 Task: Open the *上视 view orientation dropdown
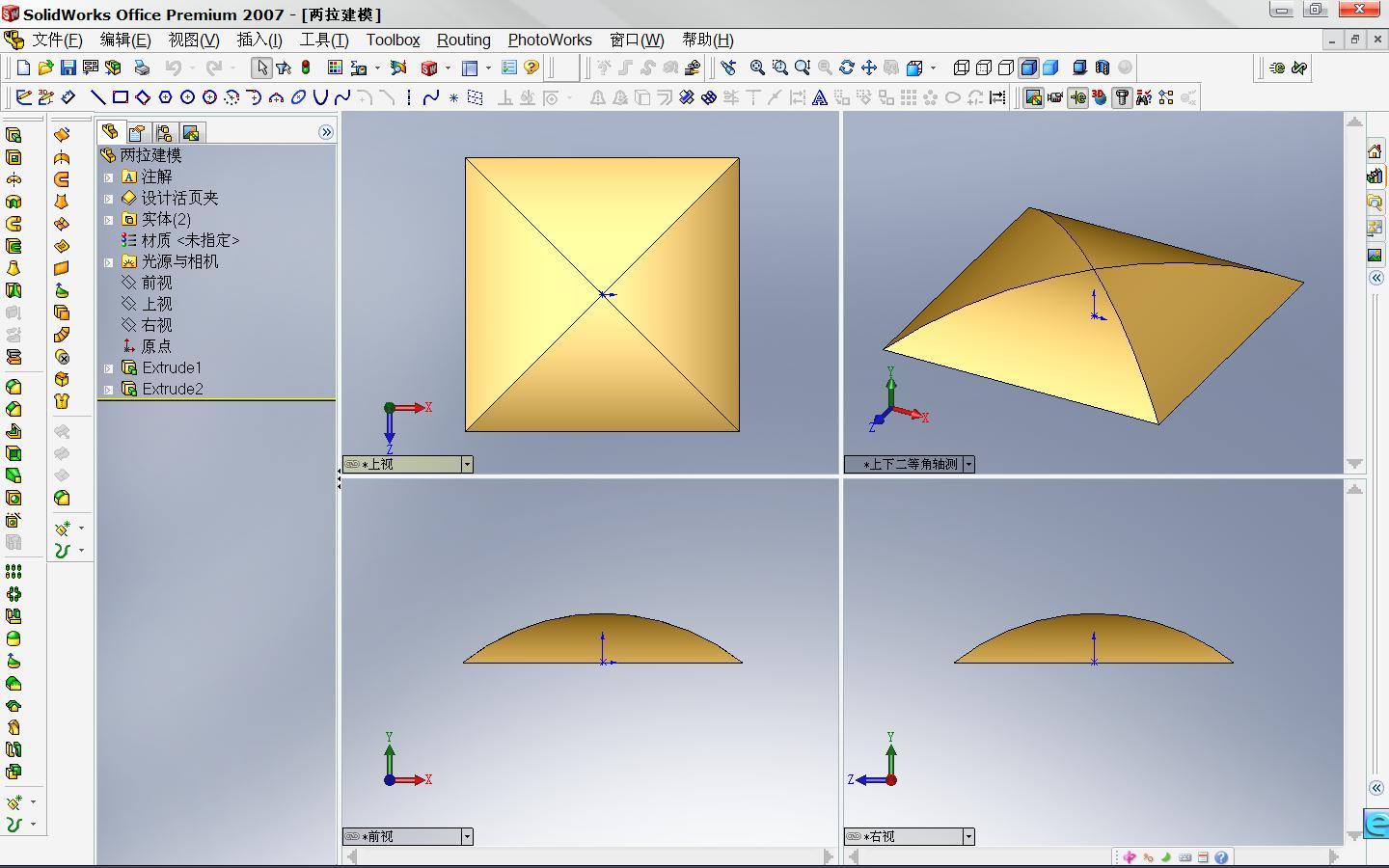(x=467, y=464)
